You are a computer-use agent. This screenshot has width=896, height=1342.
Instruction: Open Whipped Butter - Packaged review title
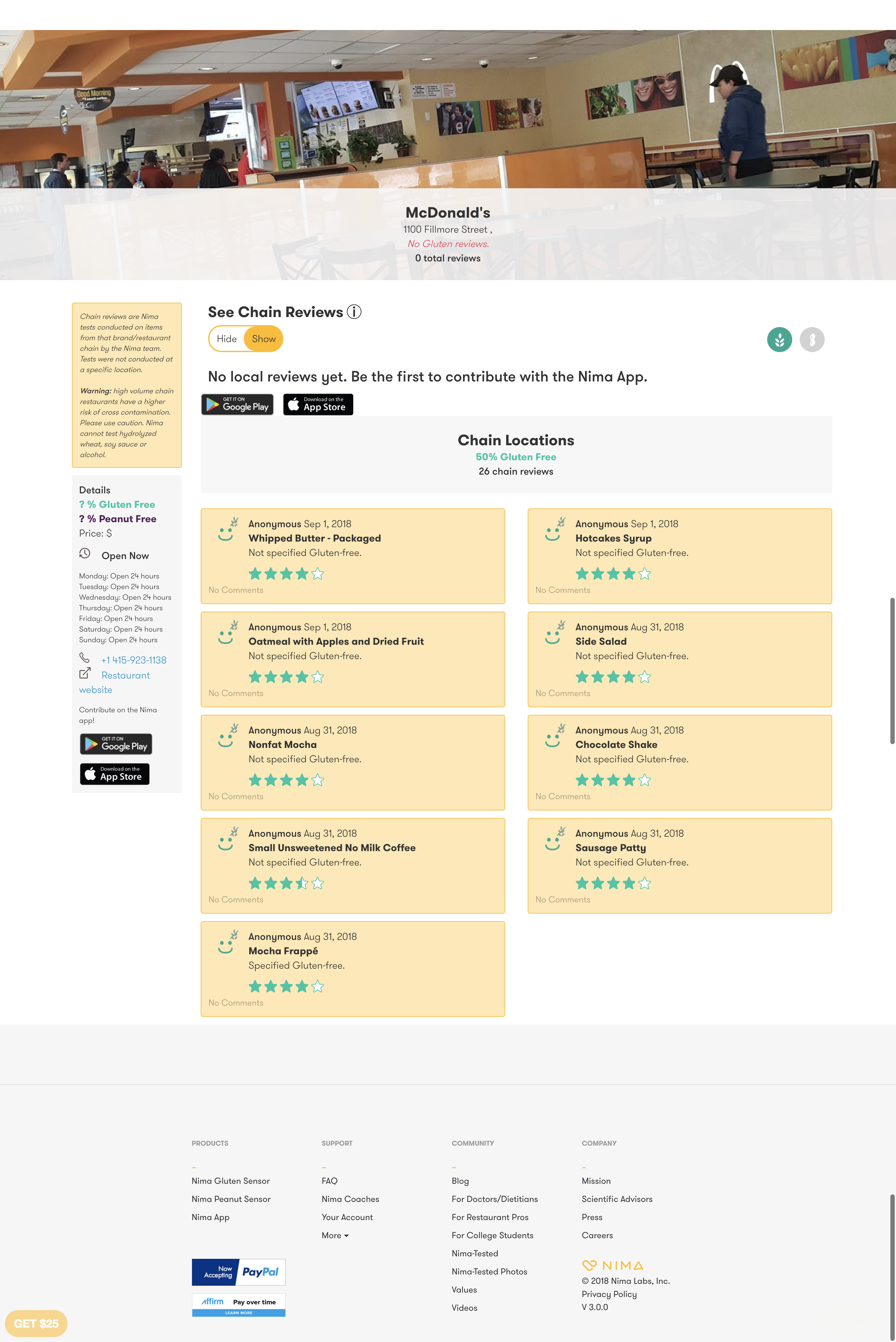[315, 538]
